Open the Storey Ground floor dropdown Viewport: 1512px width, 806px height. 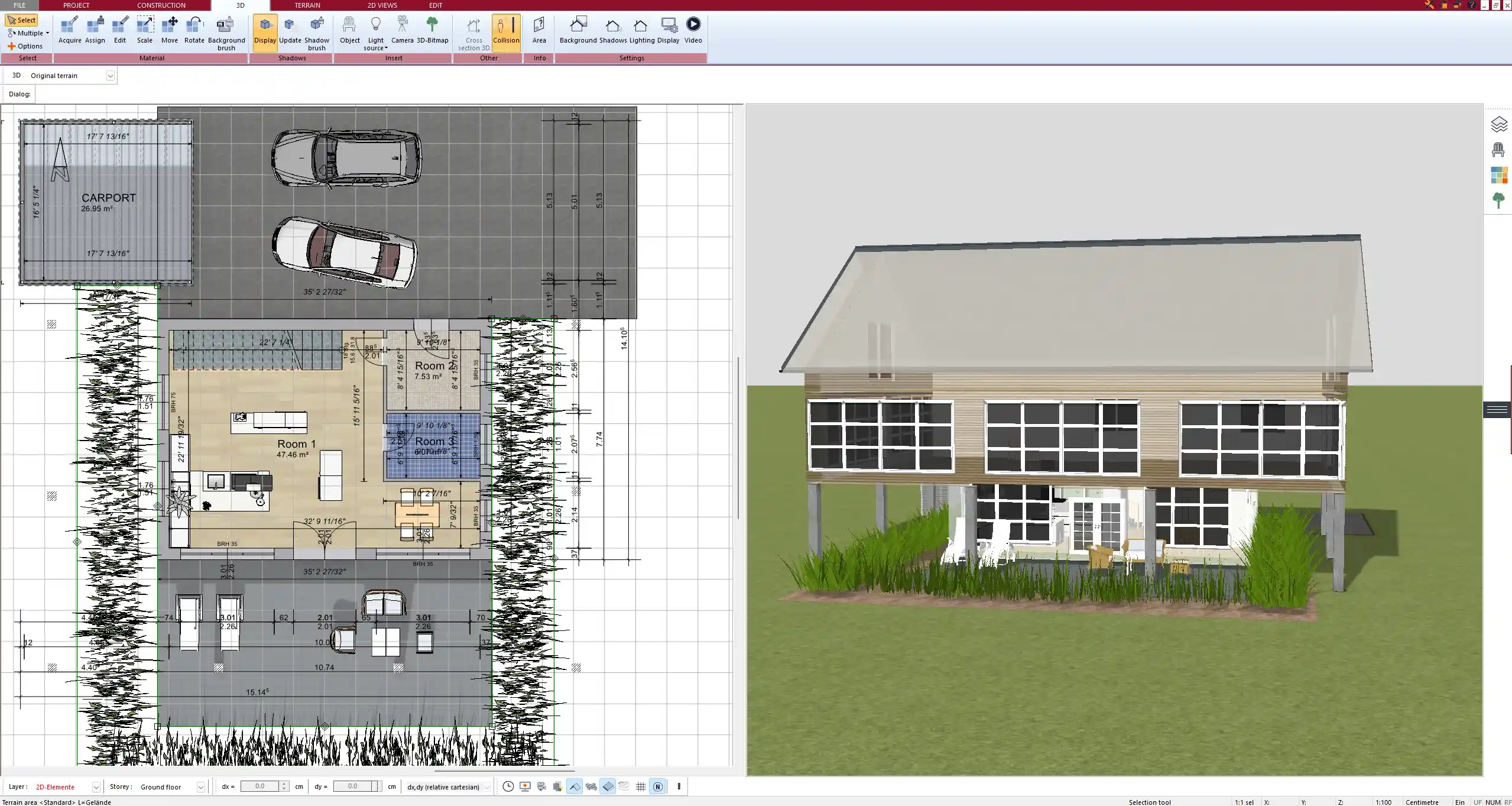[x=200, y=787]
